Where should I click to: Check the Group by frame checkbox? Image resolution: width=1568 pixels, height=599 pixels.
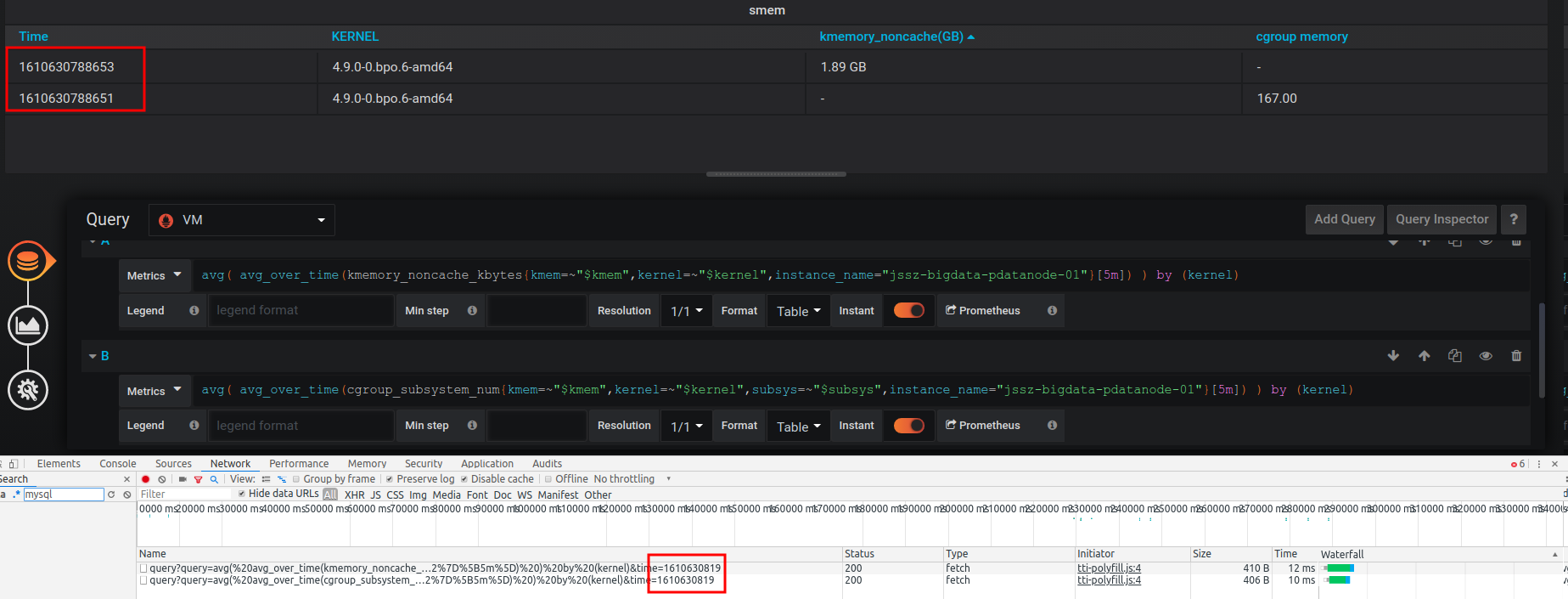pyautogui.click(x=296, y=479)
